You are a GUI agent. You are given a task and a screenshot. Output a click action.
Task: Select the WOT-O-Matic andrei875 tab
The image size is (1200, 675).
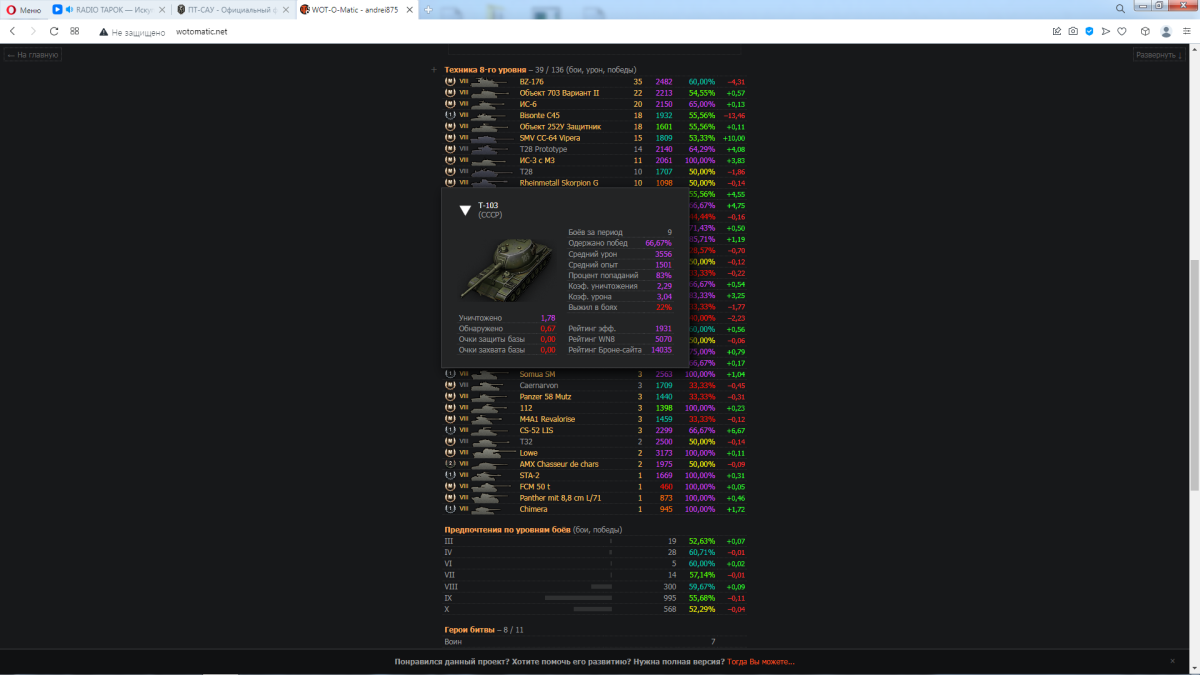[x=355, y=9]
